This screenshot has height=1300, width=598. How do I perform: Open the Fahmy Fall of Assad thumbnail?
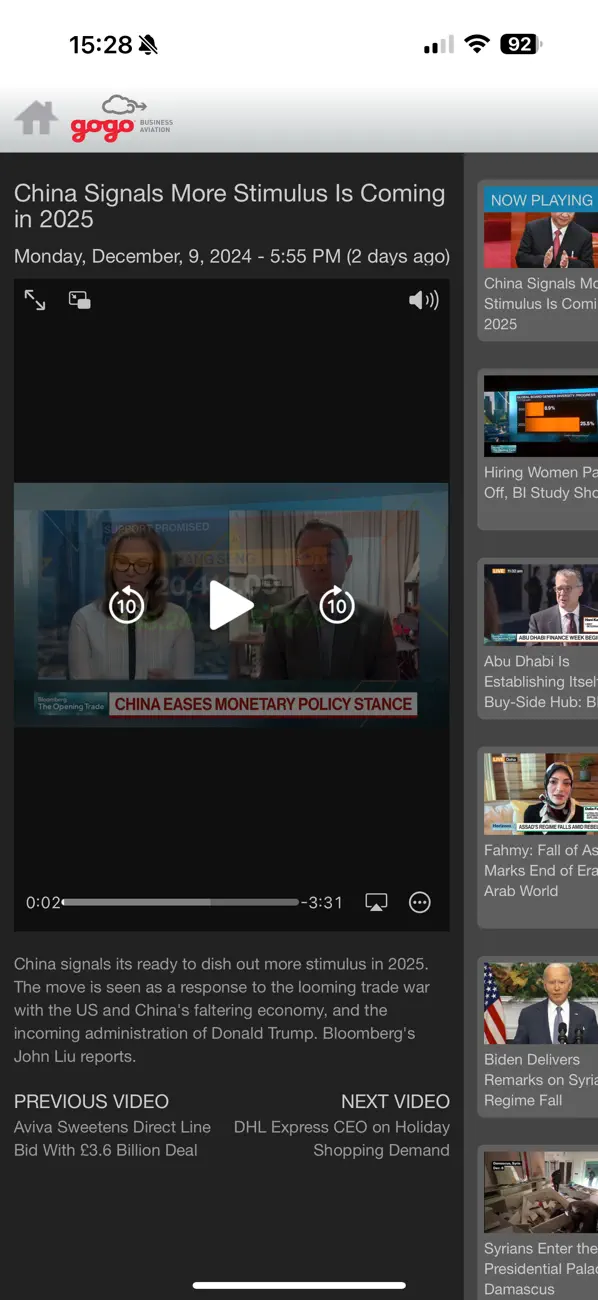pyautogui.click(x=541, y=794)
